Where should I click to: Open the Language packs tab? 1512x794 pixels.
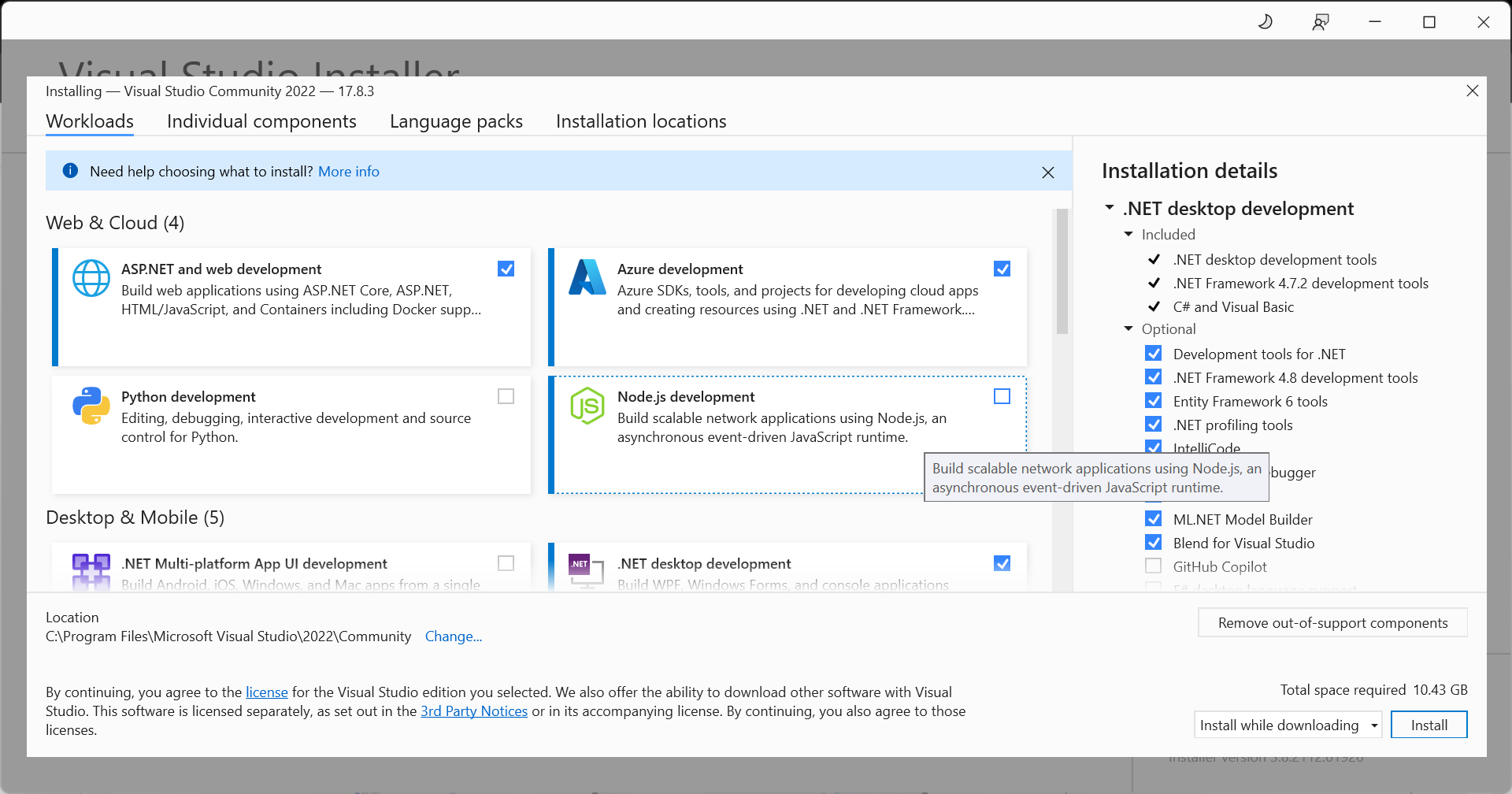coord(456,121)
